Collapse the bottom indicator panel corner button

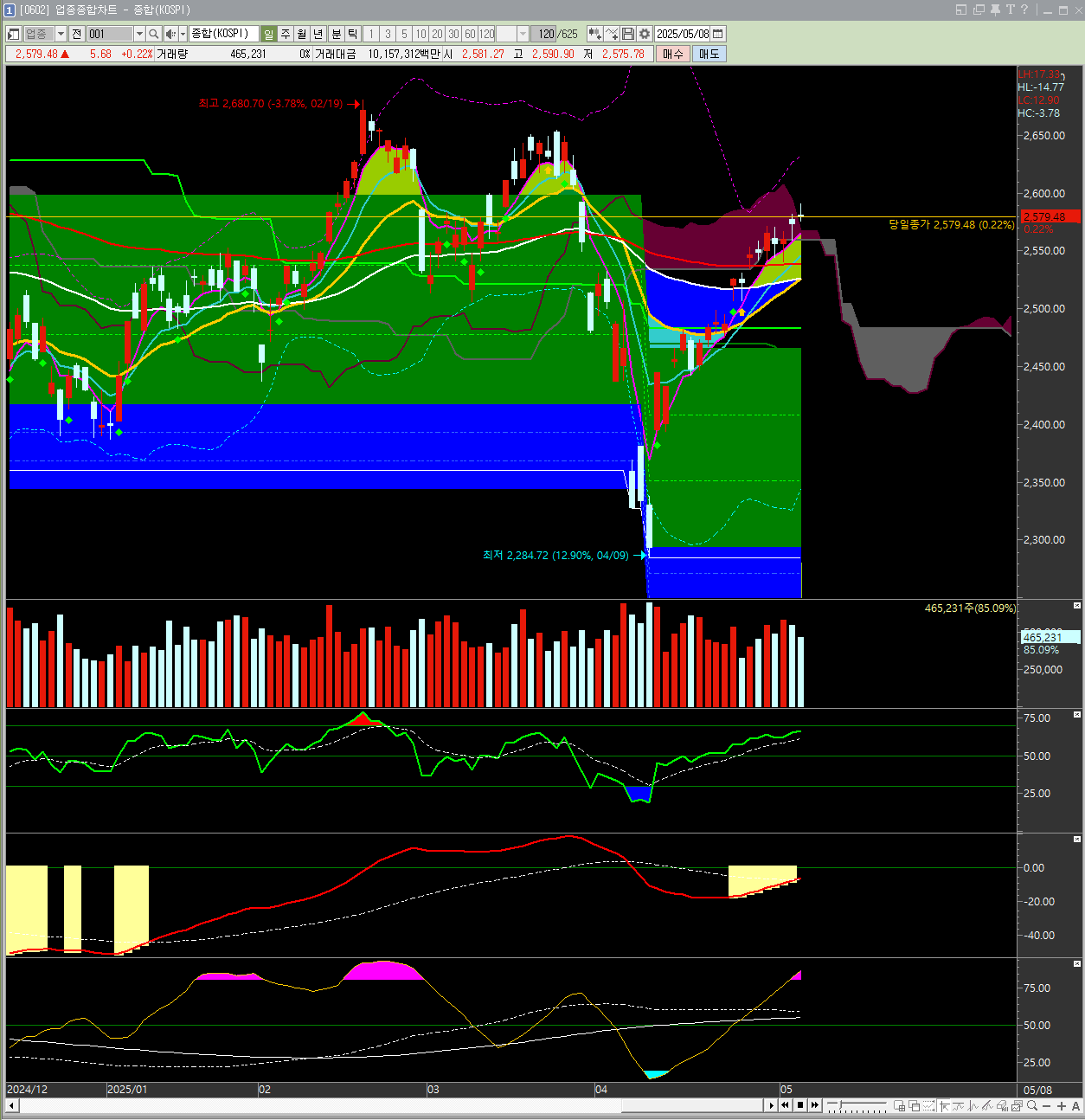coord(1077,963)
